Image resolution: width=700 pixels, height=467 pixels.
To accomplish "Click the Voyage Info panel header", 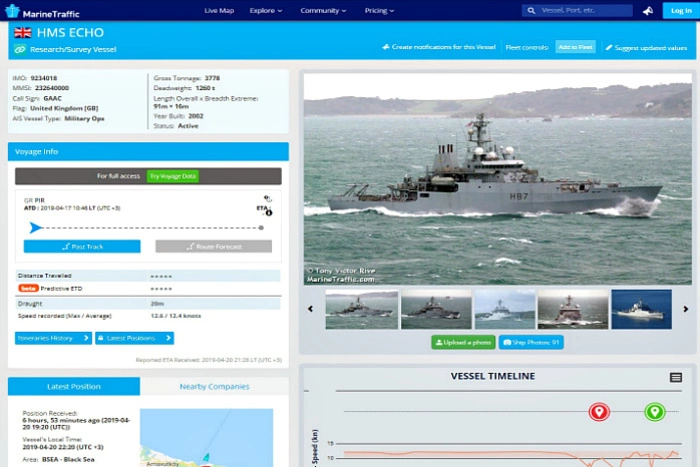I will [148, 152].
